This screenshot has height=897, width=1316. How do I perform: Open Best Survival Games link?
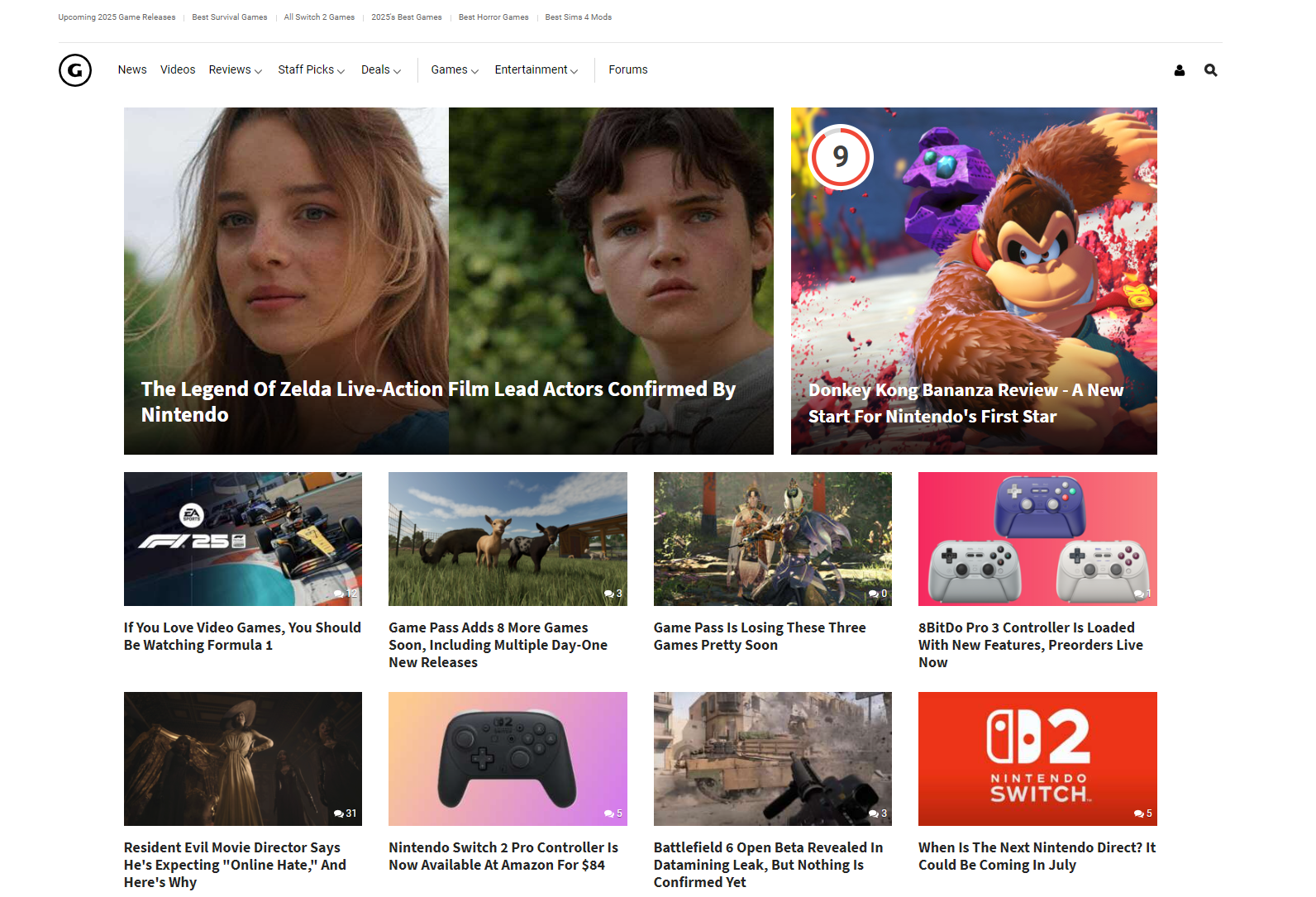tap(230, 17)
